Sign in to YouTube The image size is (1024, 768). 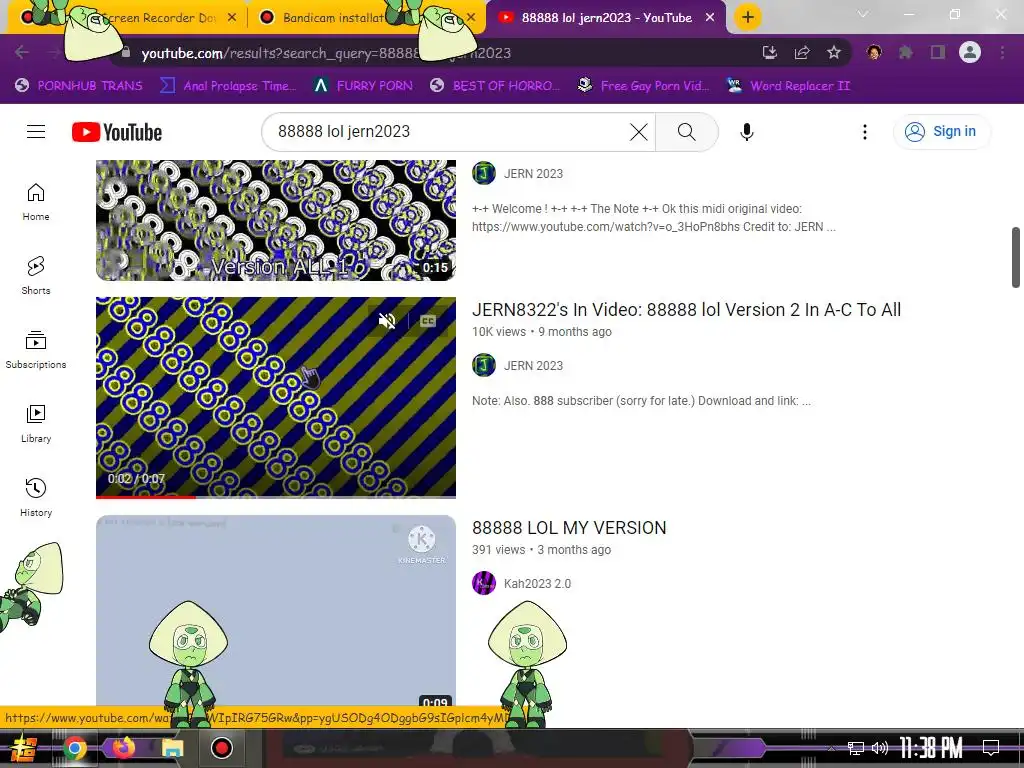[x=940, y=131]
